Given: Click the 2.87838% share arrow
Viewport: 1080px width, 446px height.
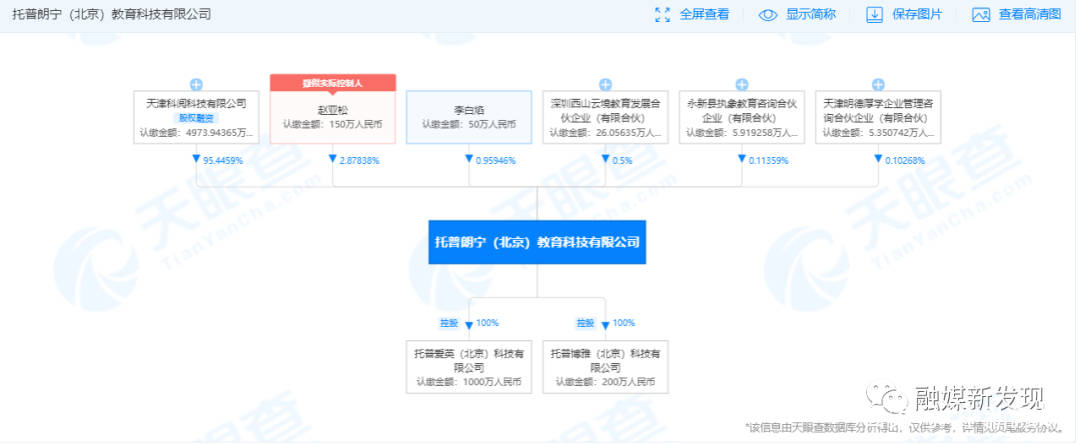Looking at the screenshot, I should (333, 159).
